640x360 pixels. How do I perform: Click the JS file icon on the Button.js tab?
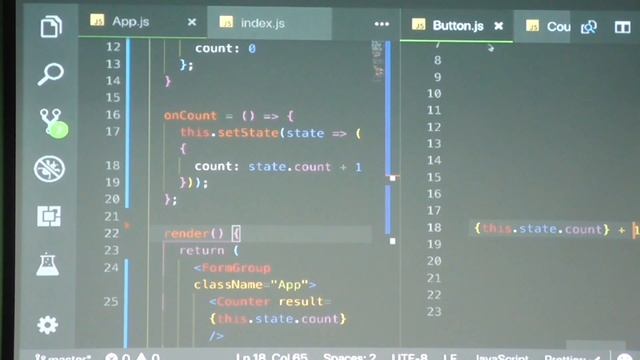[418, 24]
